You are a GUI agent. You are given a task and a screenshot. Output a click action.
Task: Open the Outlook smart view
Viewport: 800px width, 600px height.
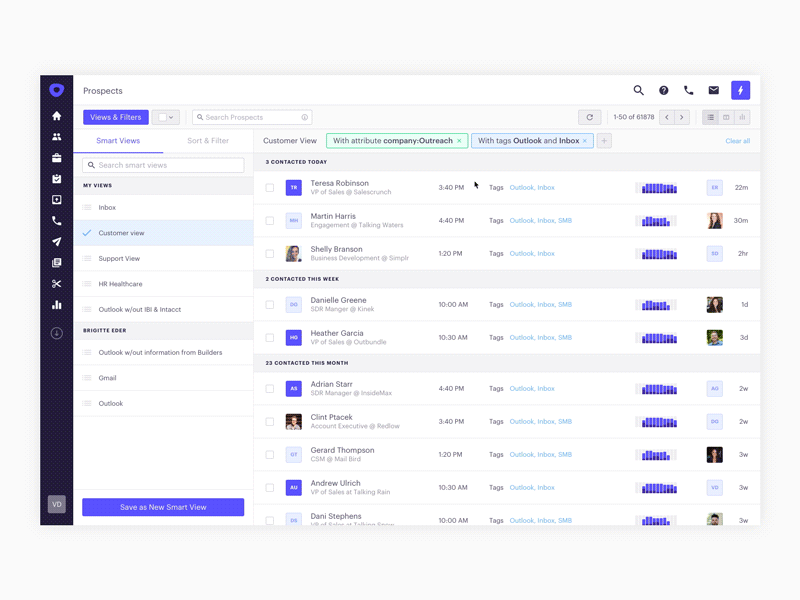point(163,404)
